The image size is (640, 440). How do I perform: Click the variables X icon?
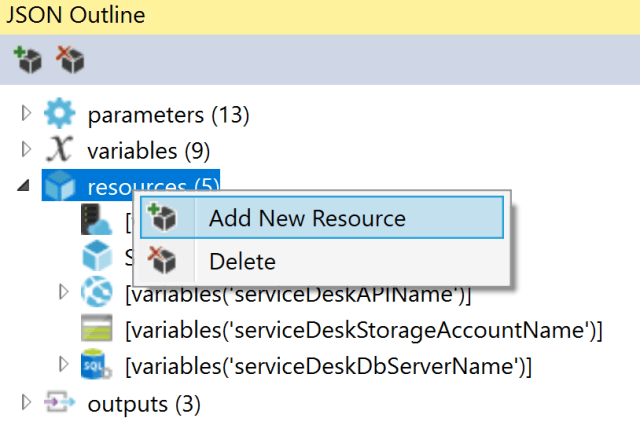pos(60,150)
